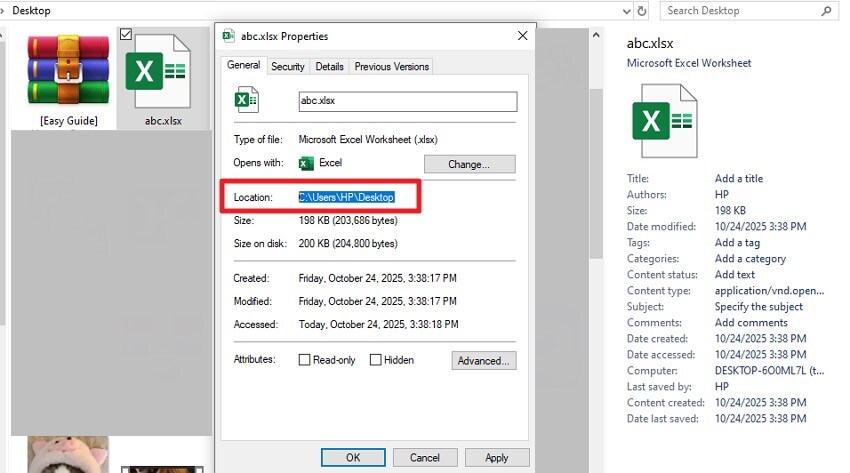850x473 pixels.
Task: Click the Accessed date Today, October 24, 2025
Action: pyautogui.click(x=378, y=324)
